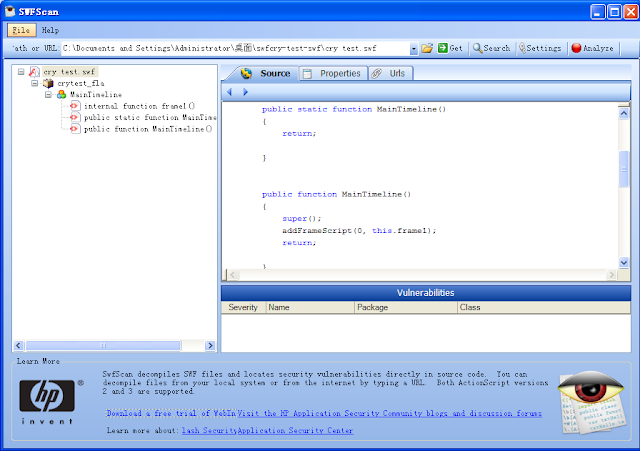
Task: Open the HP Application Security Community blogs link
Action: click(390, 413)
